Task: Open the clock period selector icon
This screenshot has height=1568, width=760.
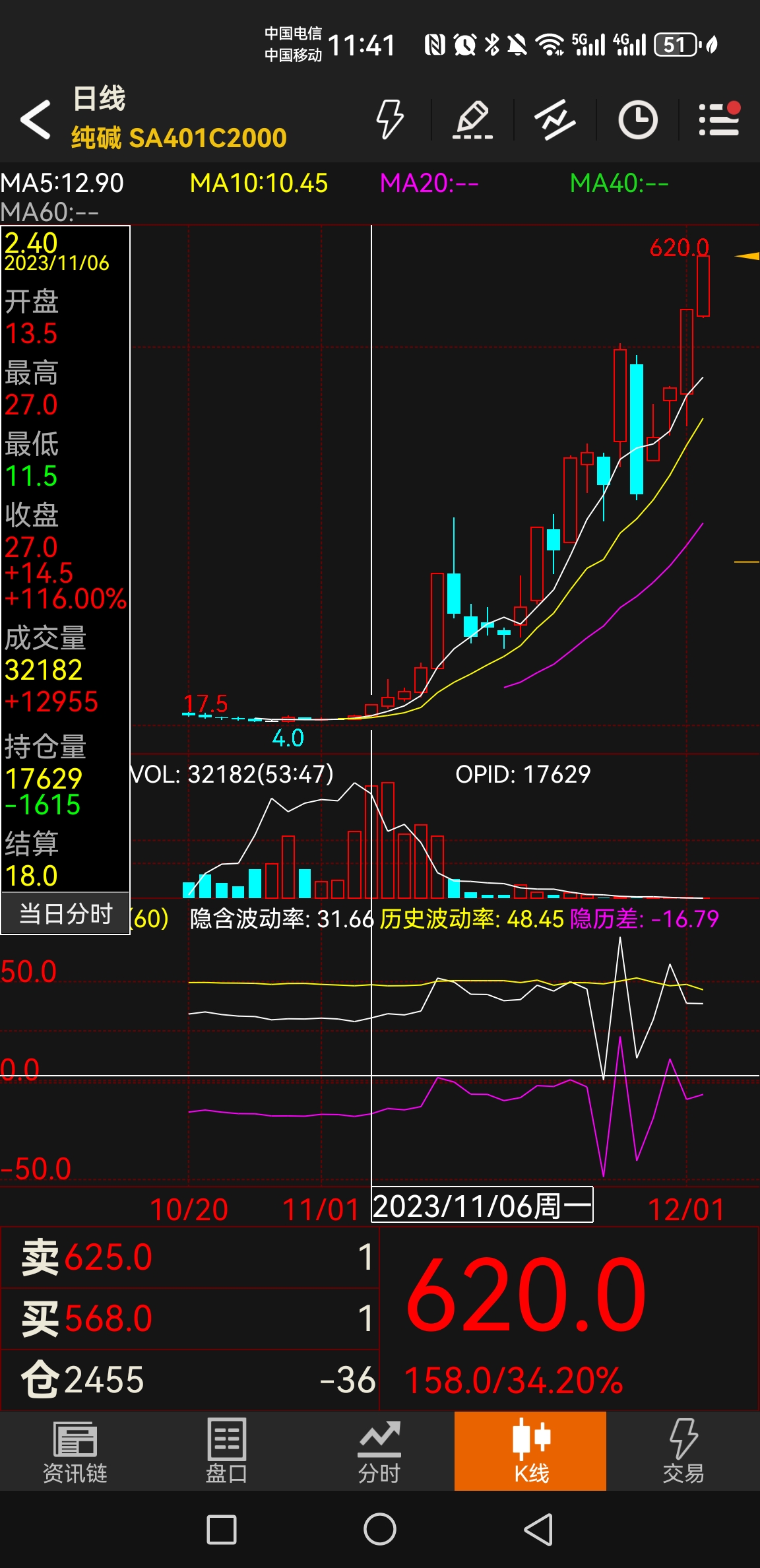Action: [x=638, y=119]
